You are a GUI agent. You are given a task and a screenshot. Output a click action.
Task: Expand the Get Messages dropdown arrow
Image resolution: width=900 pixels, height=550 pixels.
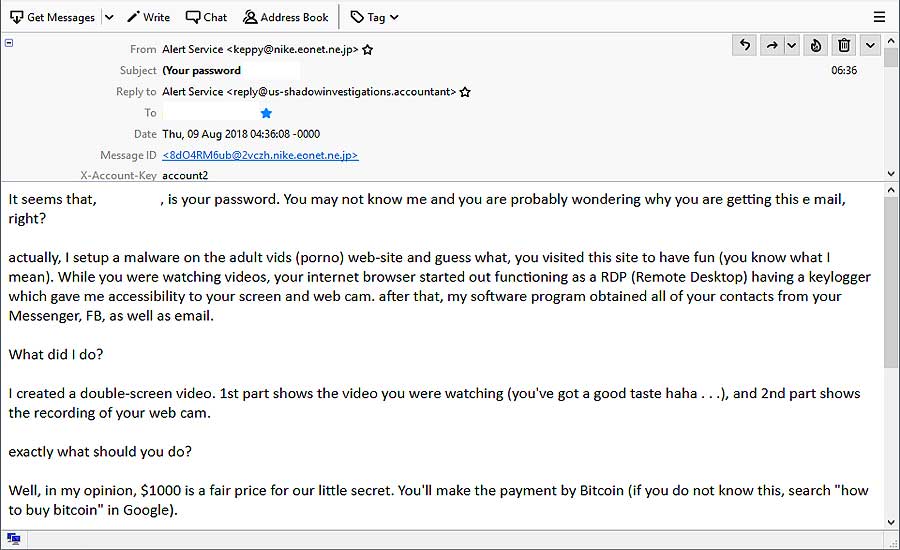pyautogui.click(x=109, y=17)
